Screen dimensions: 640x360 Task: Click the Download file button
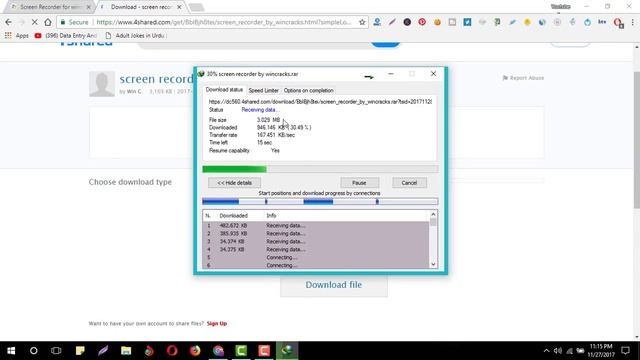point(333,285)
